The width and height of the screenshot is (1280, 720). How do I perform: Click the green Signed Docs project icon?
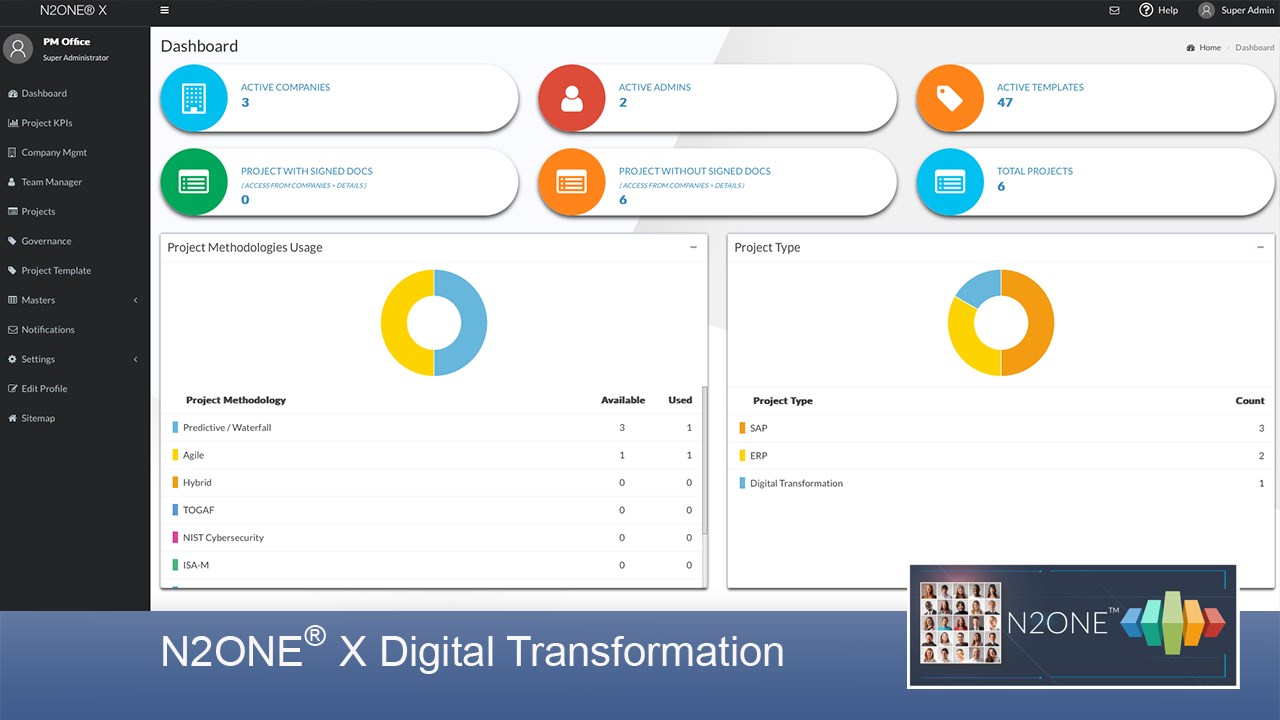pos(194,182)
